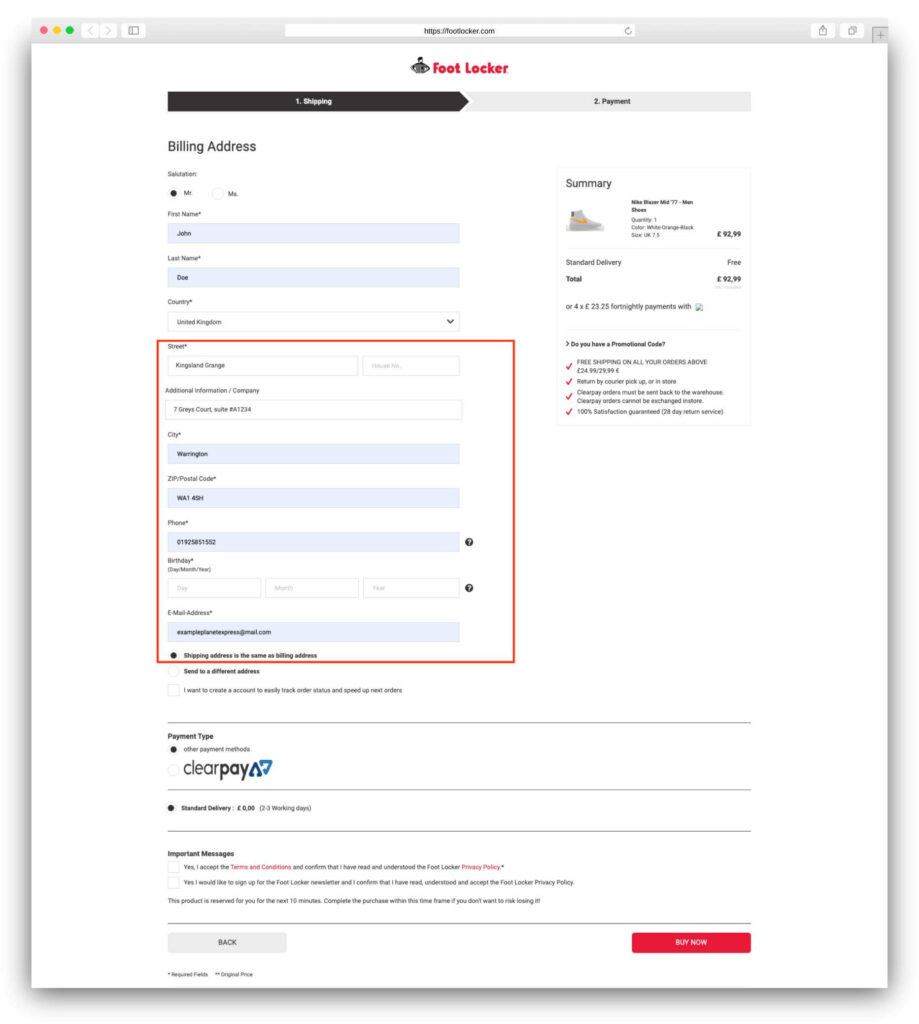
Task: Click the Phone number field
Action: coord(314,542)
